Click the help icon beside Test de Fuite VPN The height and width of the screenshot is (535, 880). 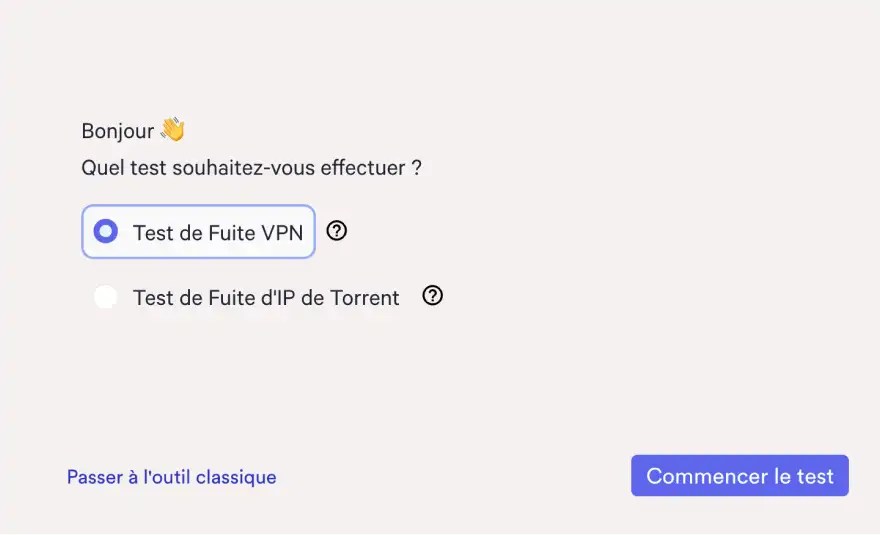[x=337, y=231]
